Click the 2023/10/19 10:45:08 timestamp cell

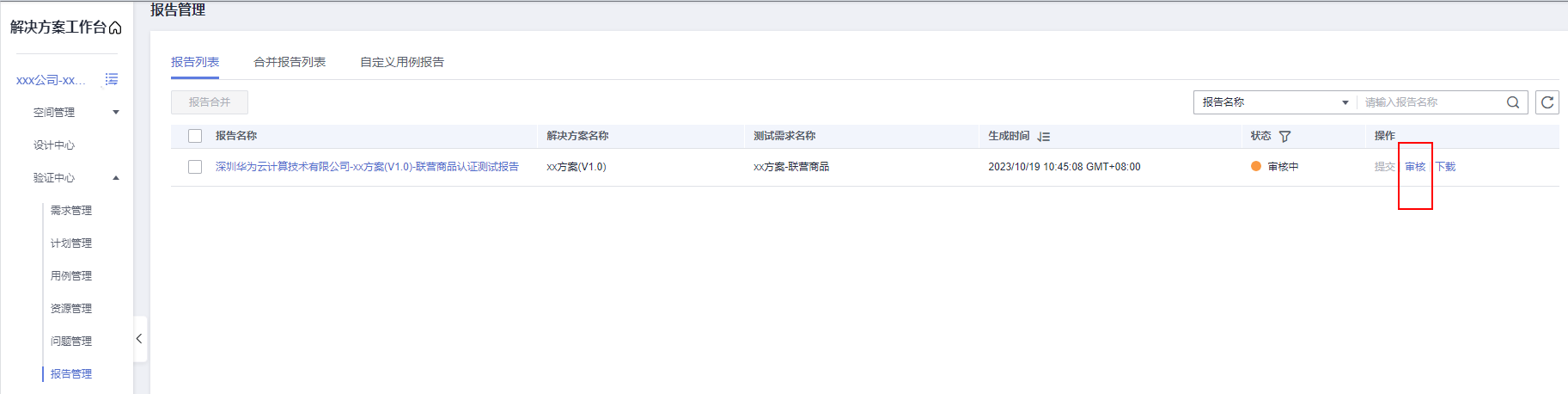tap(1065, 167)
